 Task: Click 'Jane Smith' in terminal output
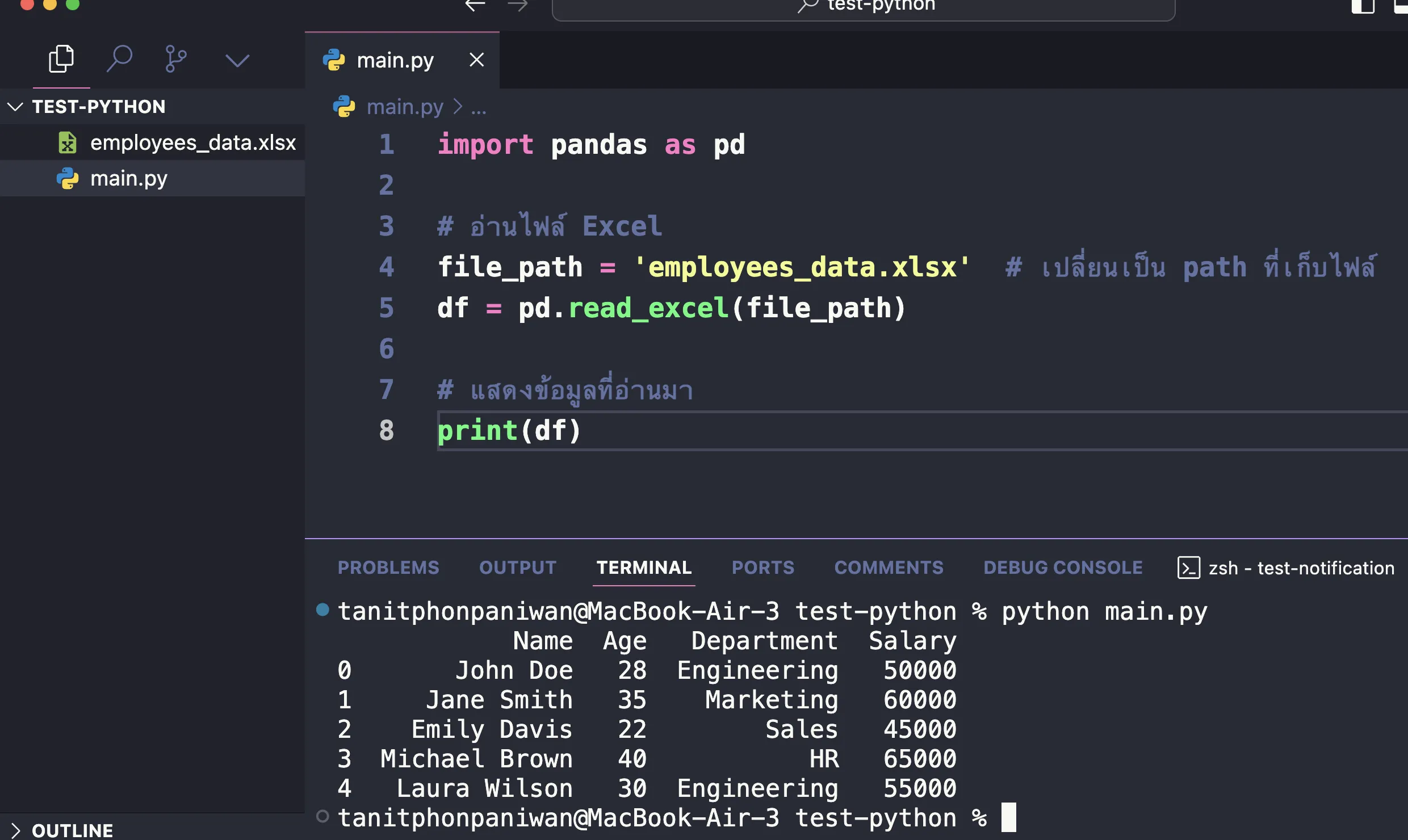point(500,700)
